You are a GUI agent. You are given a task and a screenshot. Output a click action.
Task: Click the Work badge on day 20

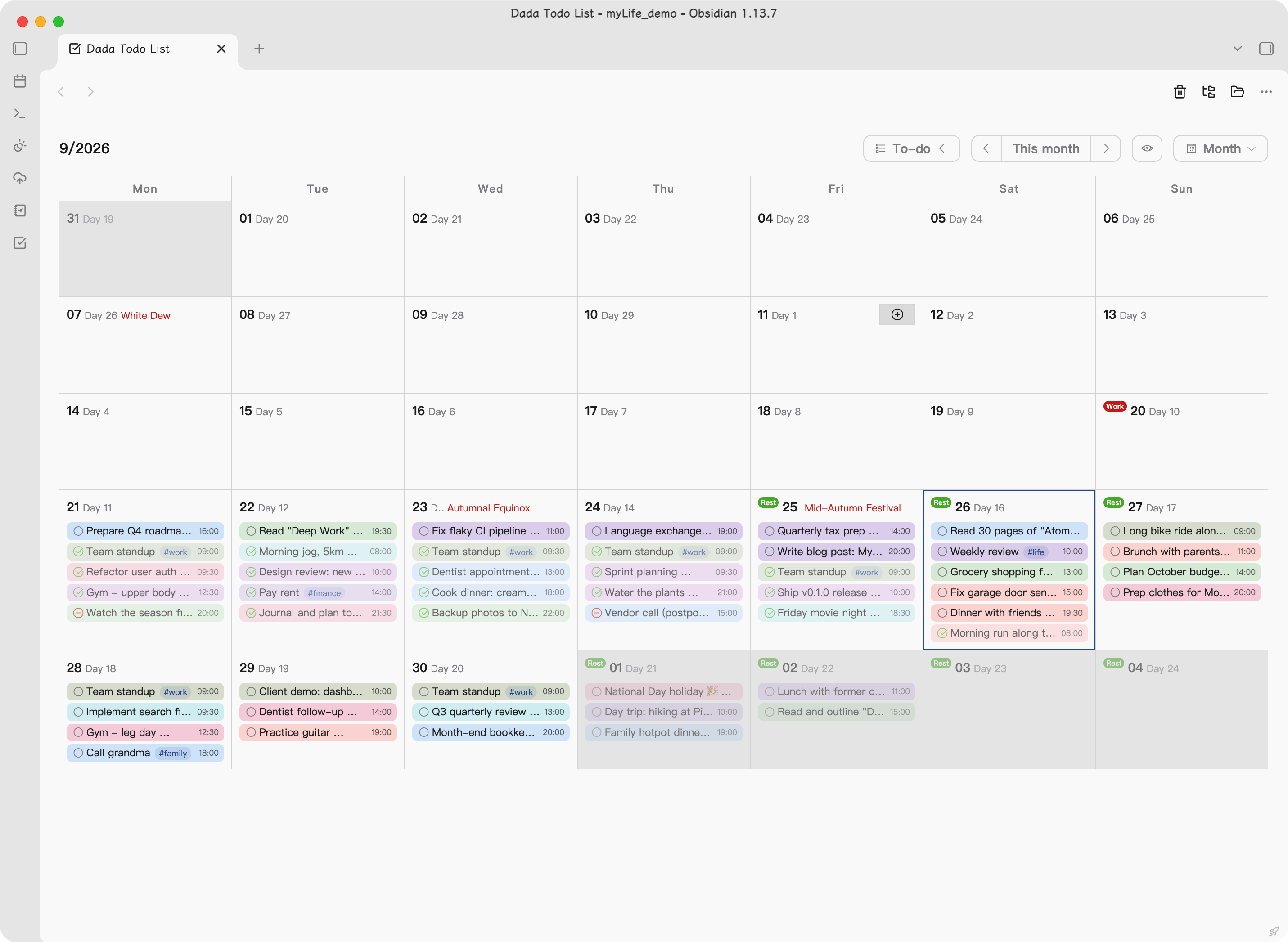coord(1114,407)
